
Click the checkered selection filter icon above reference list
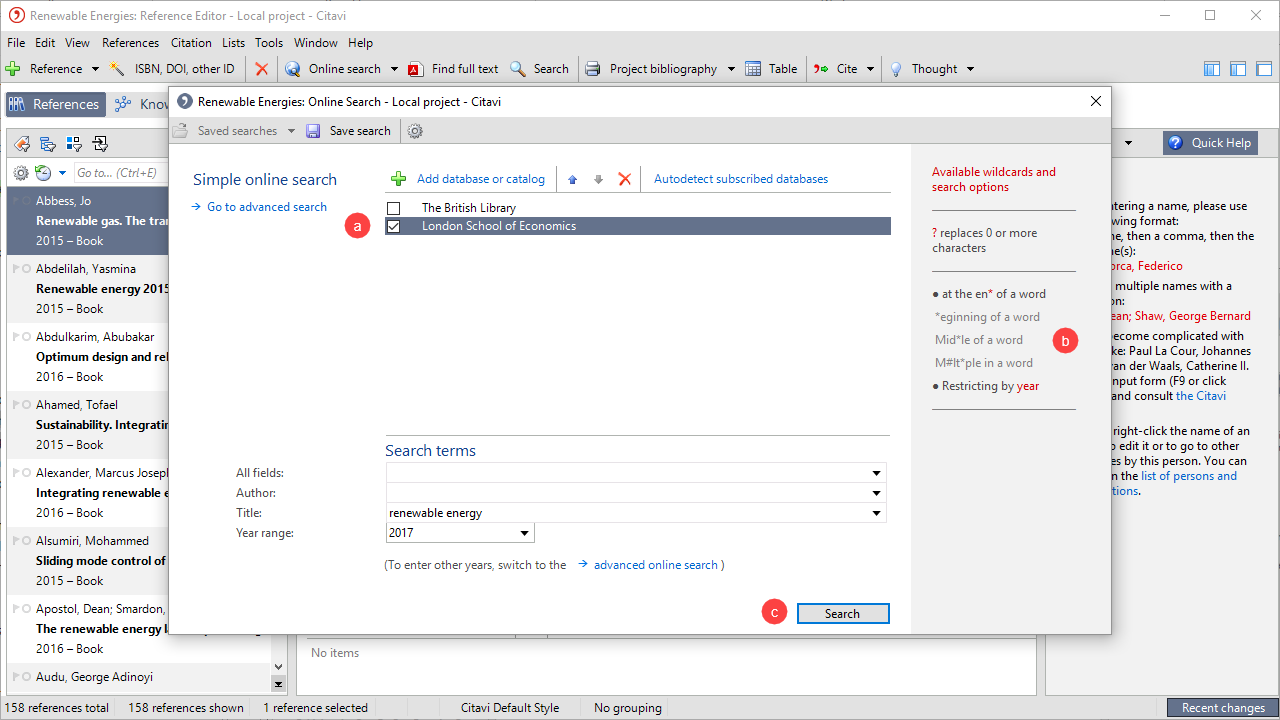(x=73, y=144)
